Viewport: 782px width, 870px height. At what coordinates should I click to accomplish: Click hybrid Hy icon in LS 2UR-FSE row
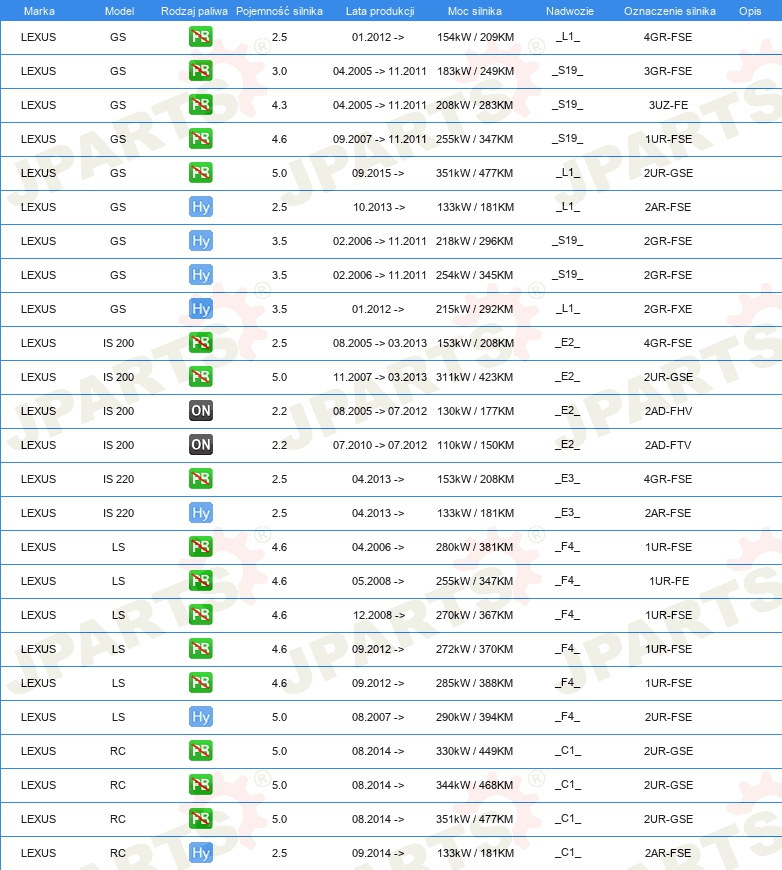[200, 716]
